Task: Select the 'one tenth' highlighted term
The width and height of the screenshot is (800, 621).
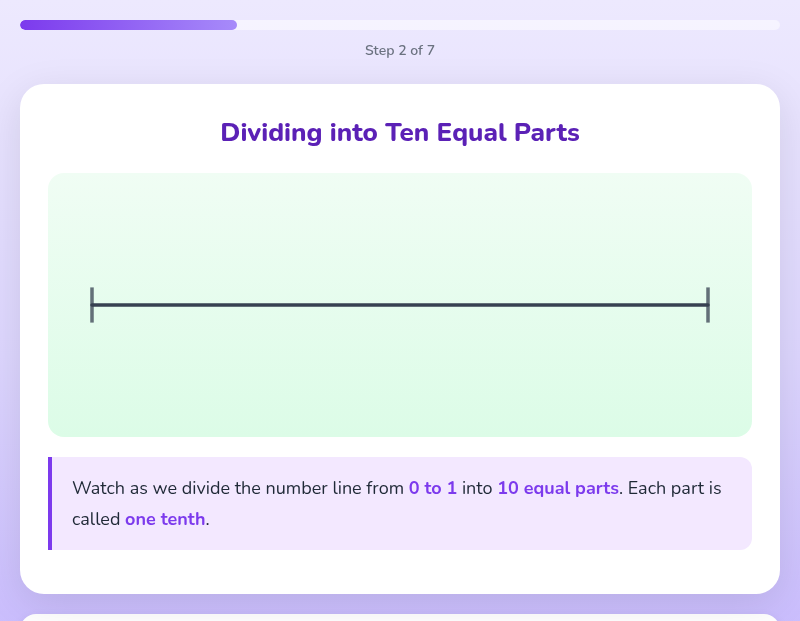Action: coord(165,519)
